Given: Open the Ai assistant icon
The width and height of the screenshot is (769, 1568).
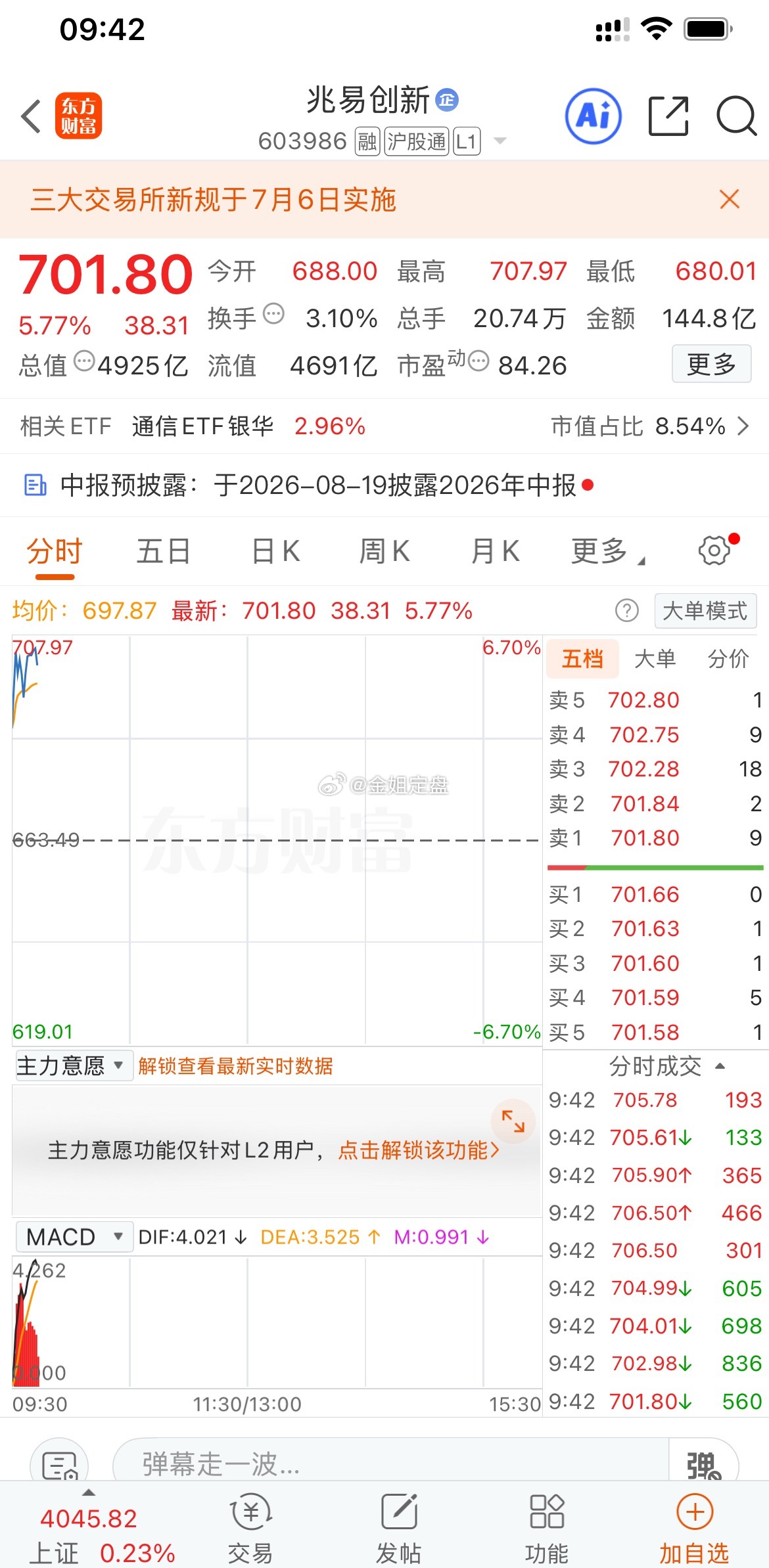Looking at the screenshot, I should 594,116.
